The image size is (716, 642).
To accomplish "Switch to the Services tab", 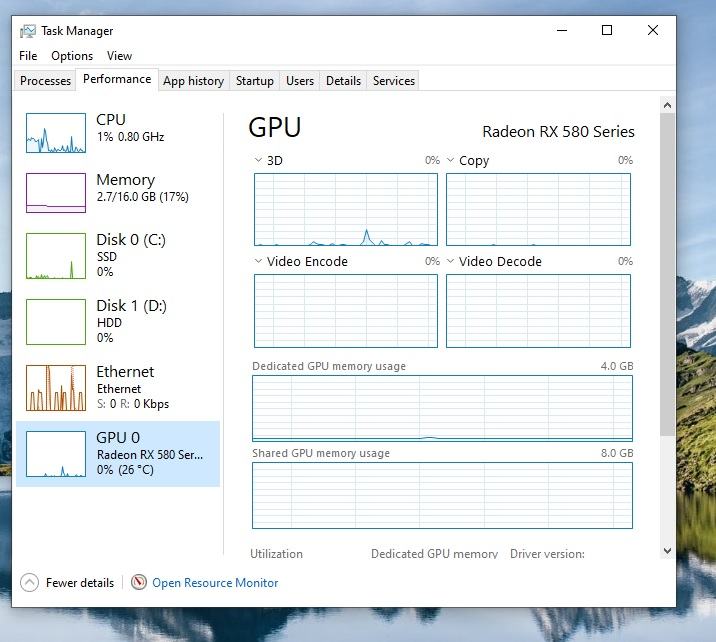I will 394,81.
